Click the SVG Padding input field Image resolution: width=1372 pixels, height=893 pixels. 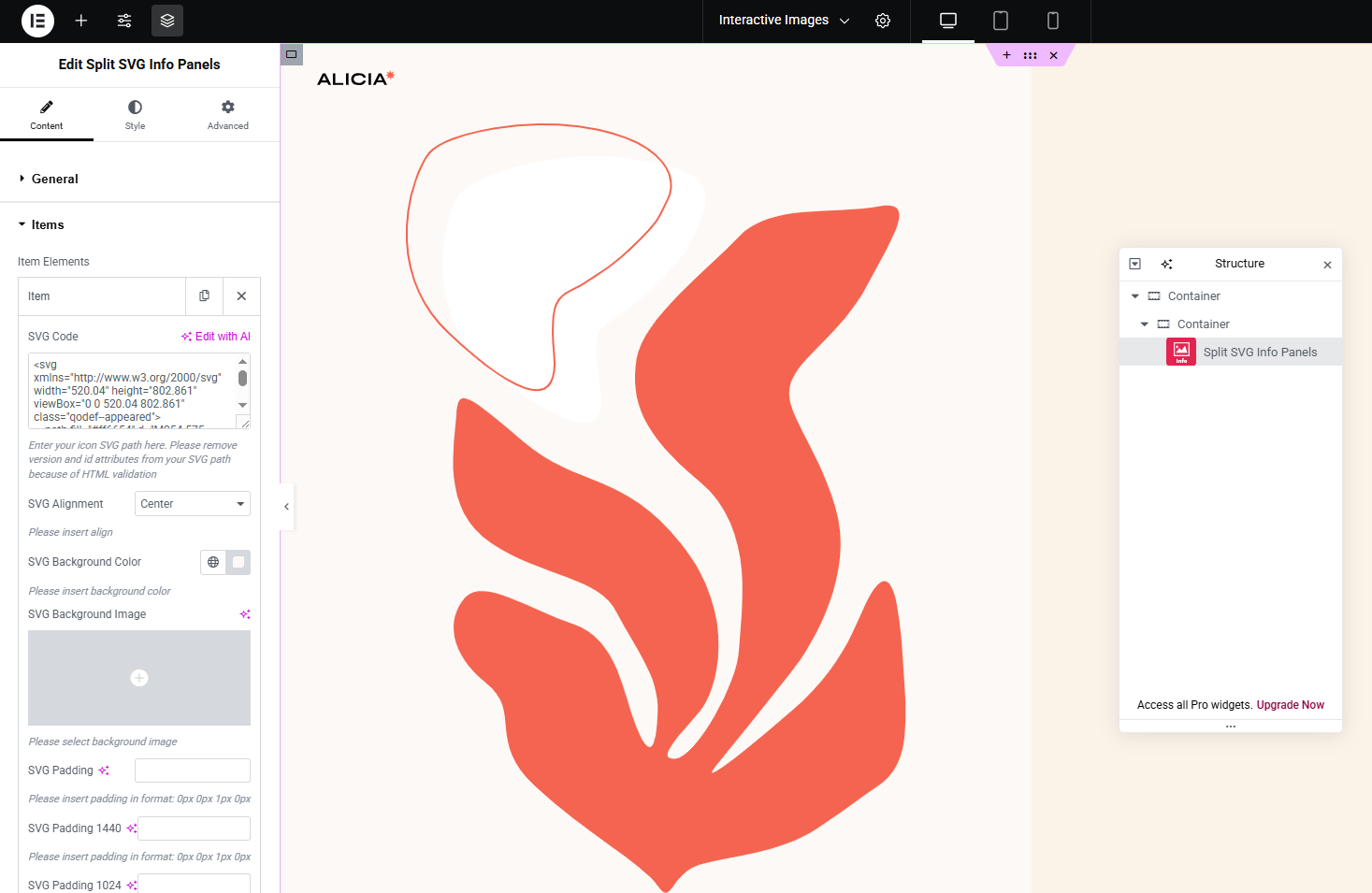193,771
